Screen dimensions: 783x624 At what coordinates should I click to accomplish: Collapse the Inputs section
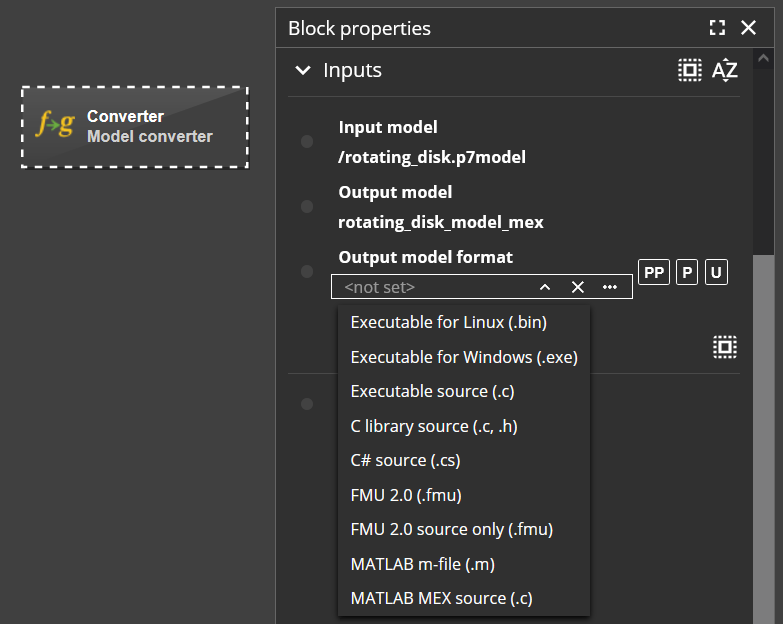point(302,71)
